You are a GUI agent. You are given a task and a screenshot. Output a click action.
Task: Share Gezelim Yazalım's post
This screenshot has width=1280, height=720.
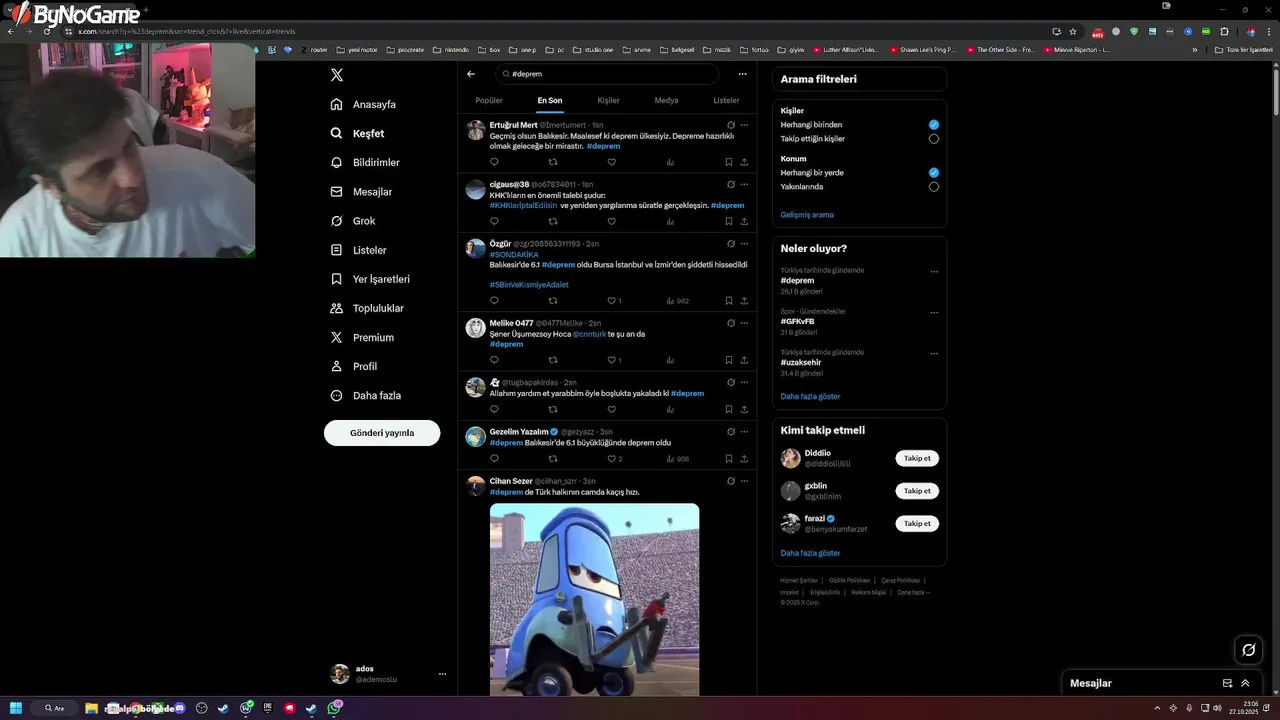744,459
